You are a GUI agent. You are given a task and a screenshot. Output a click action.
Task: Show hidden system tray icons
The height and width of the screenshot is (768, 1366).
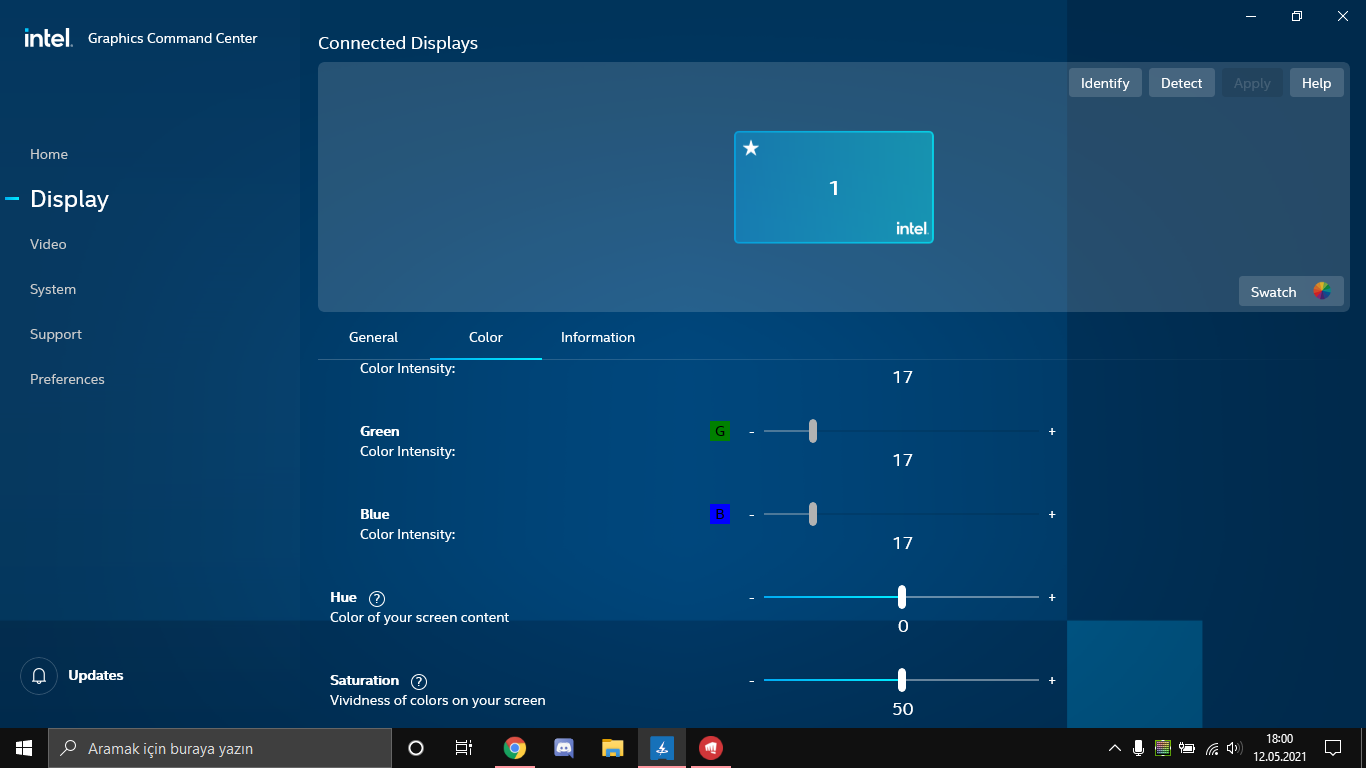pyautogui.click(x=1115, y=748)
